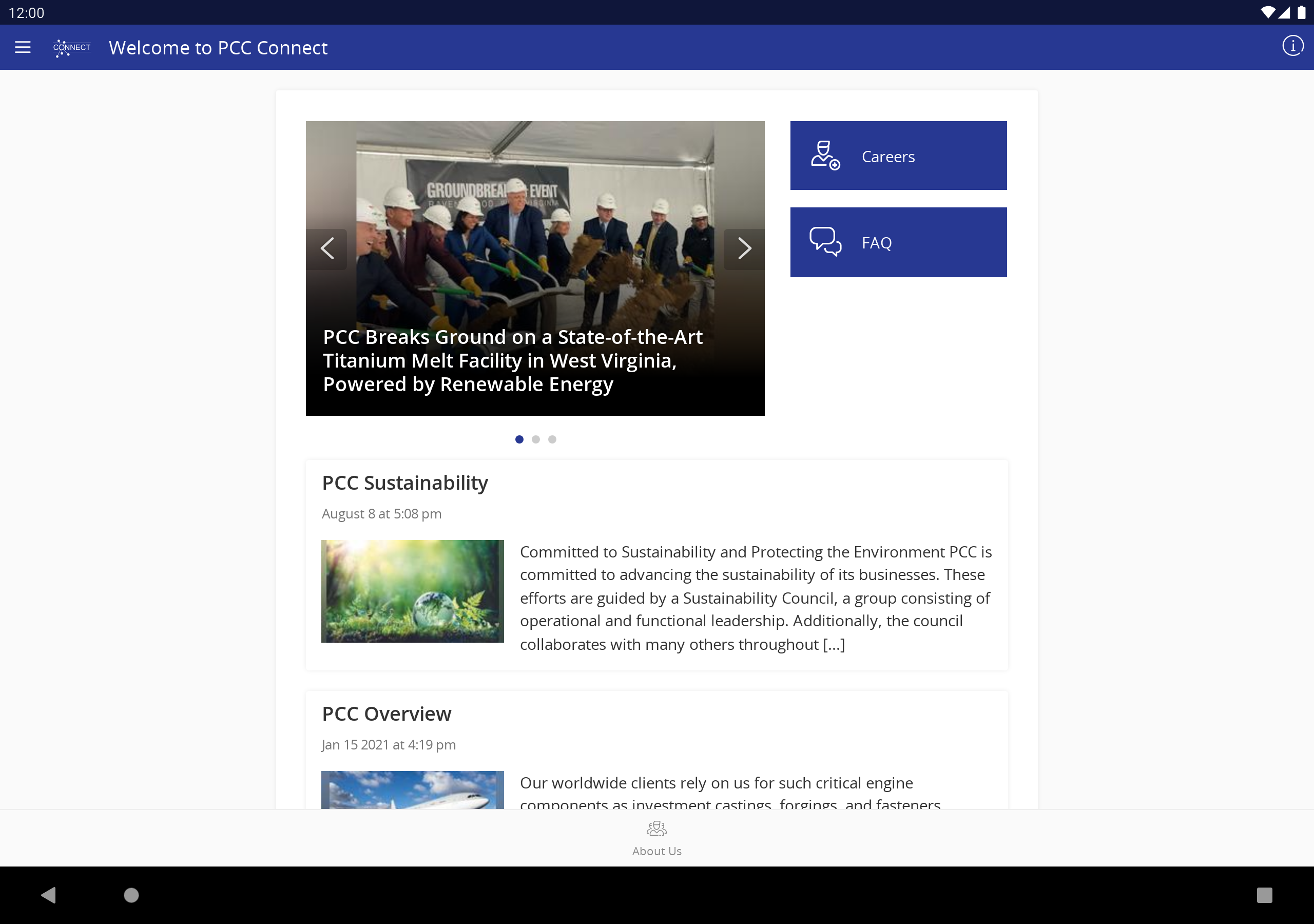
Task: Open the Careers button
Action: (898, 156)
